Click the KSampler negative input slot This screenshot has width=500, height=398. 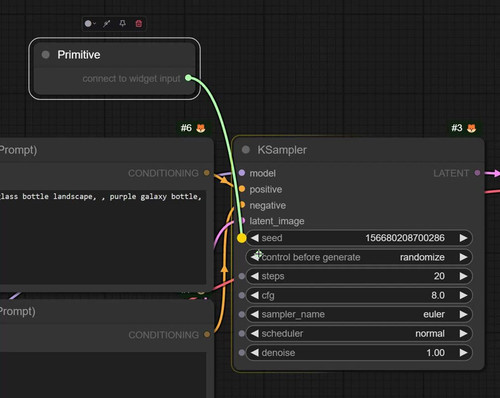(x=243, y=205)
